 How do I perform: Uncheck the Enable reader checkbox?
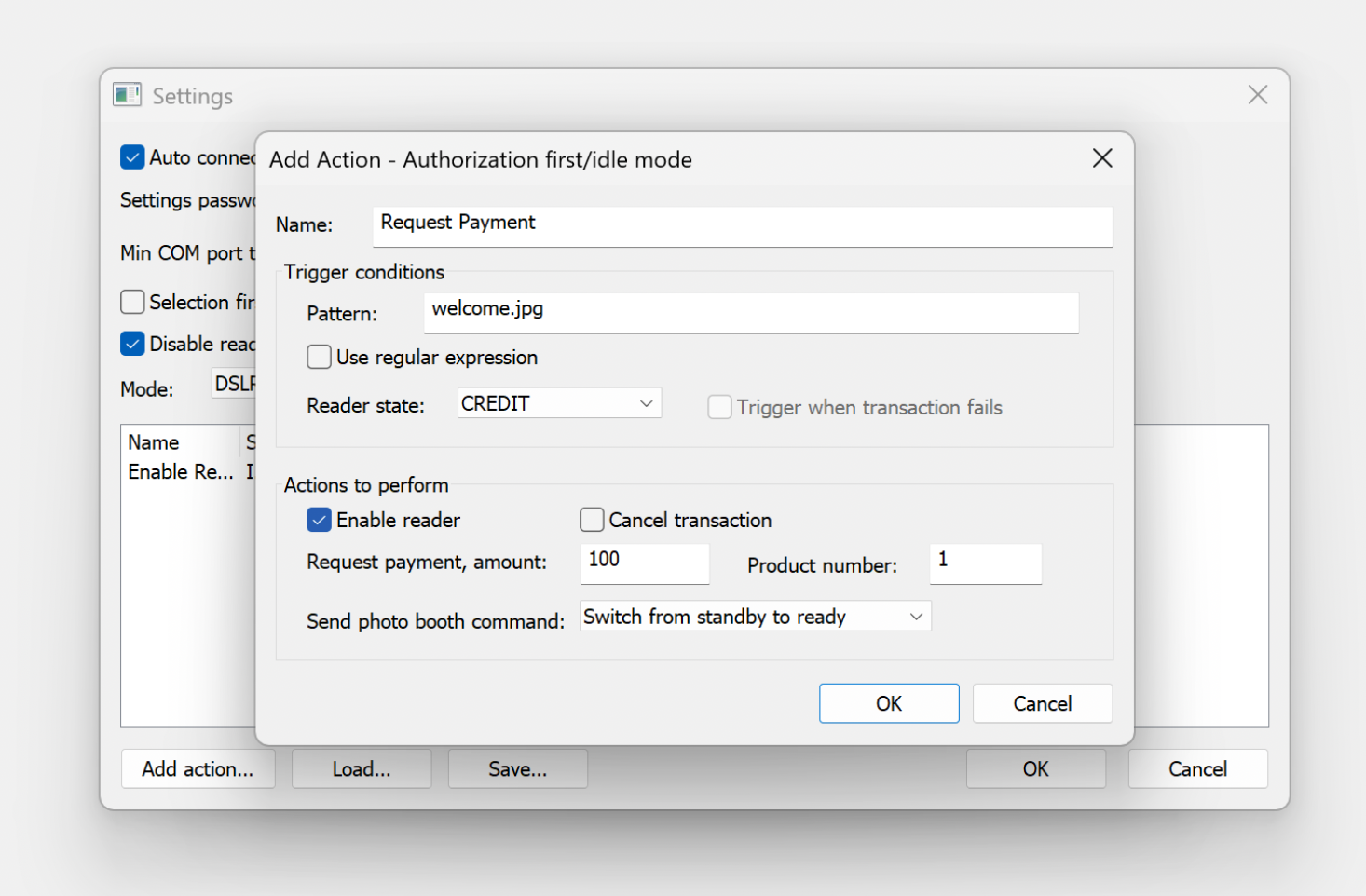click(x=320, y=520)
